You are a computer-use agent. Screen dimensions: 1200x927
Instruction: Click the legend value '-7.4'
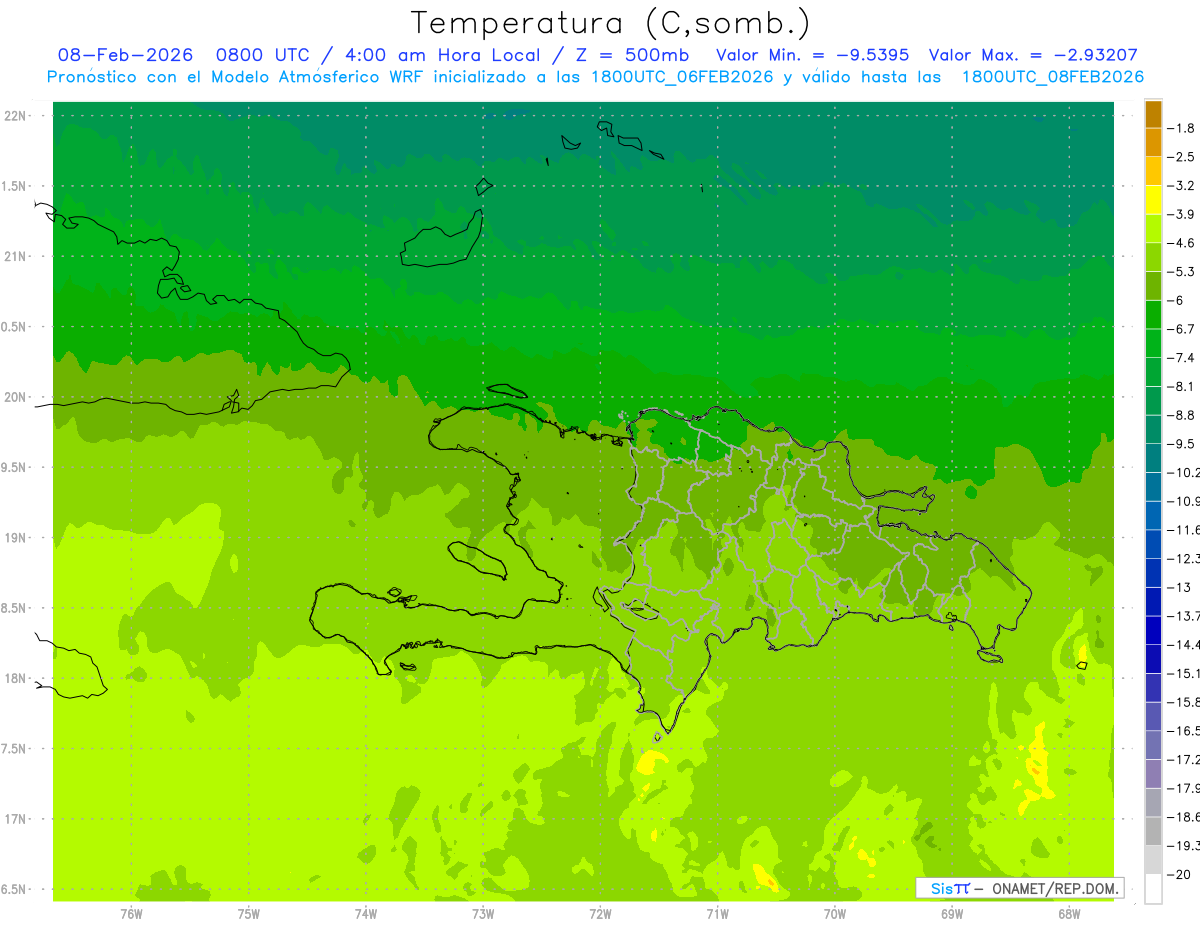tap(1182, 358)
